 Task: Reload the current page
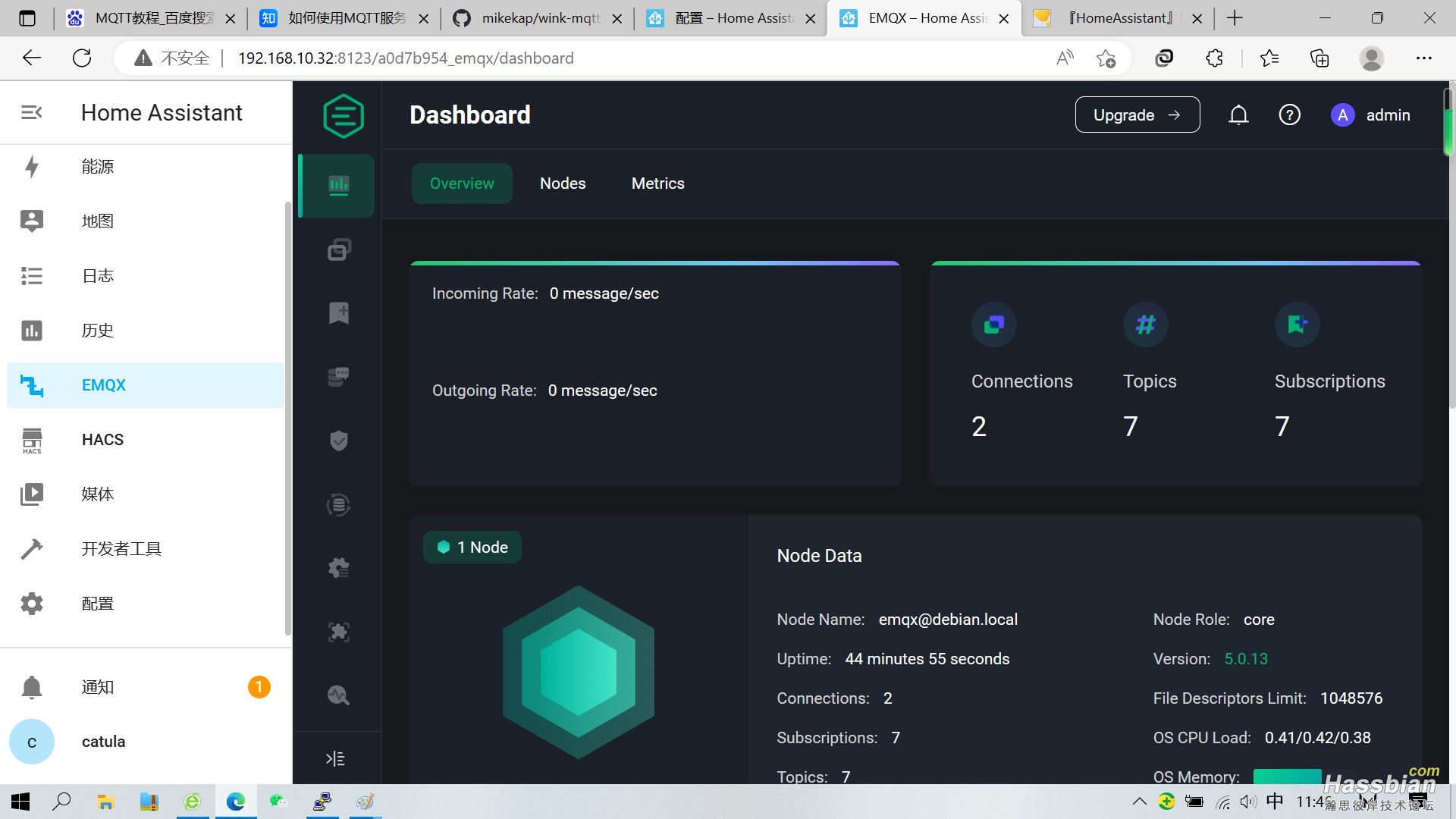point(82,58)
